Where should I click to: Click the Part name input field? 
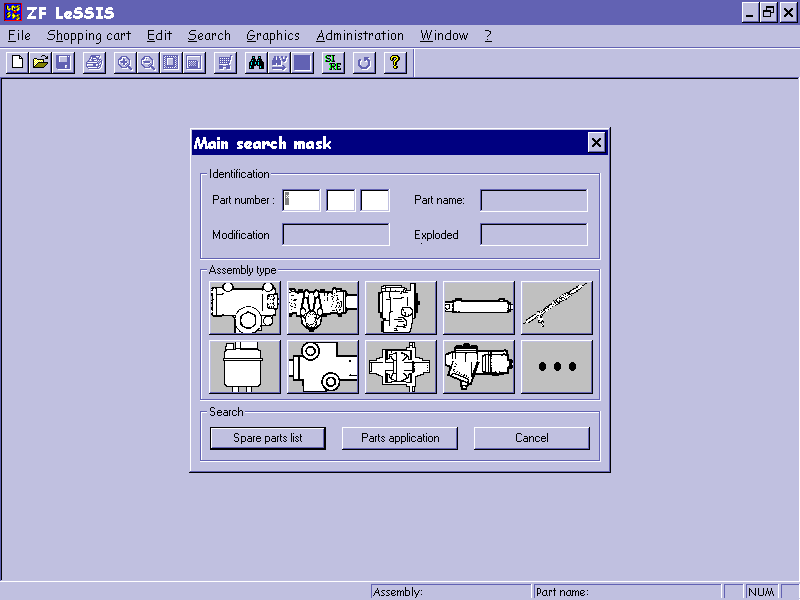pos(534,201)
